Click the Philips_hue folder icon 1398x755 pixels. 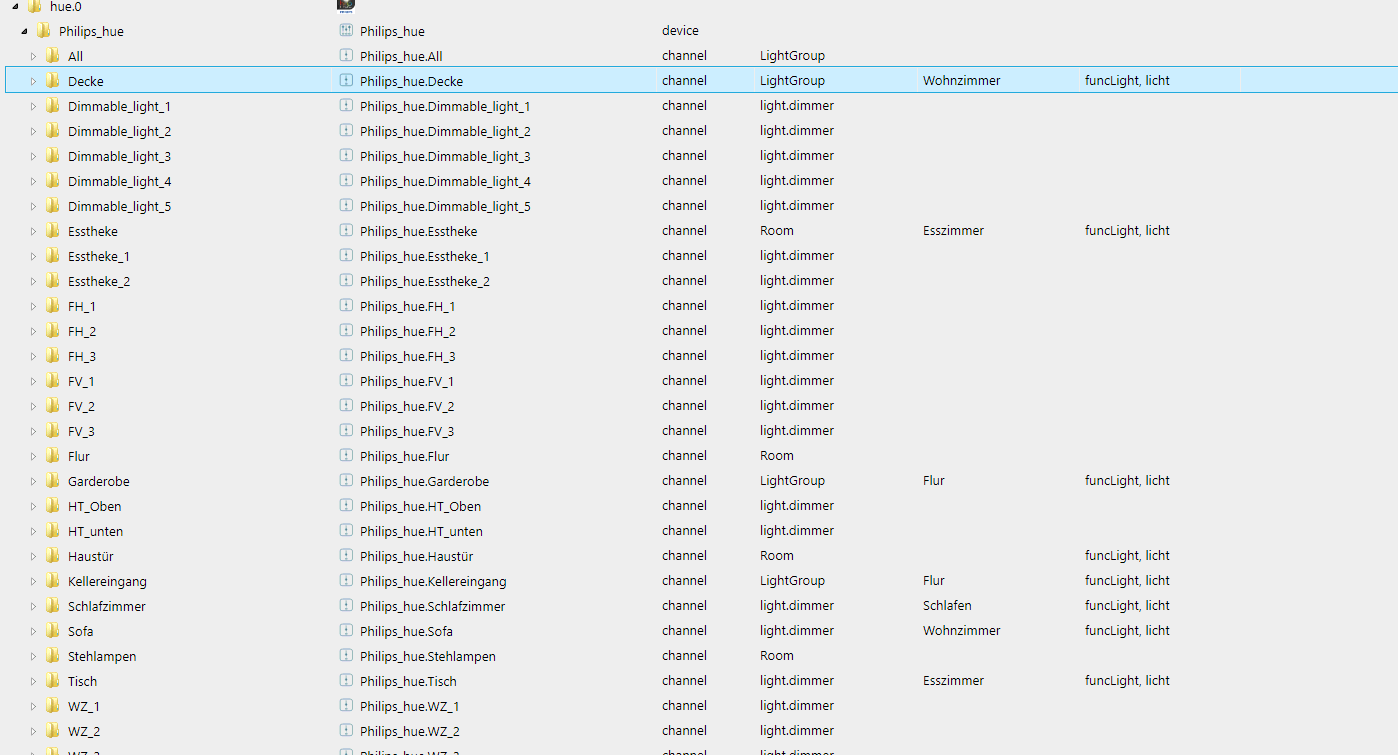click(44, 31)
